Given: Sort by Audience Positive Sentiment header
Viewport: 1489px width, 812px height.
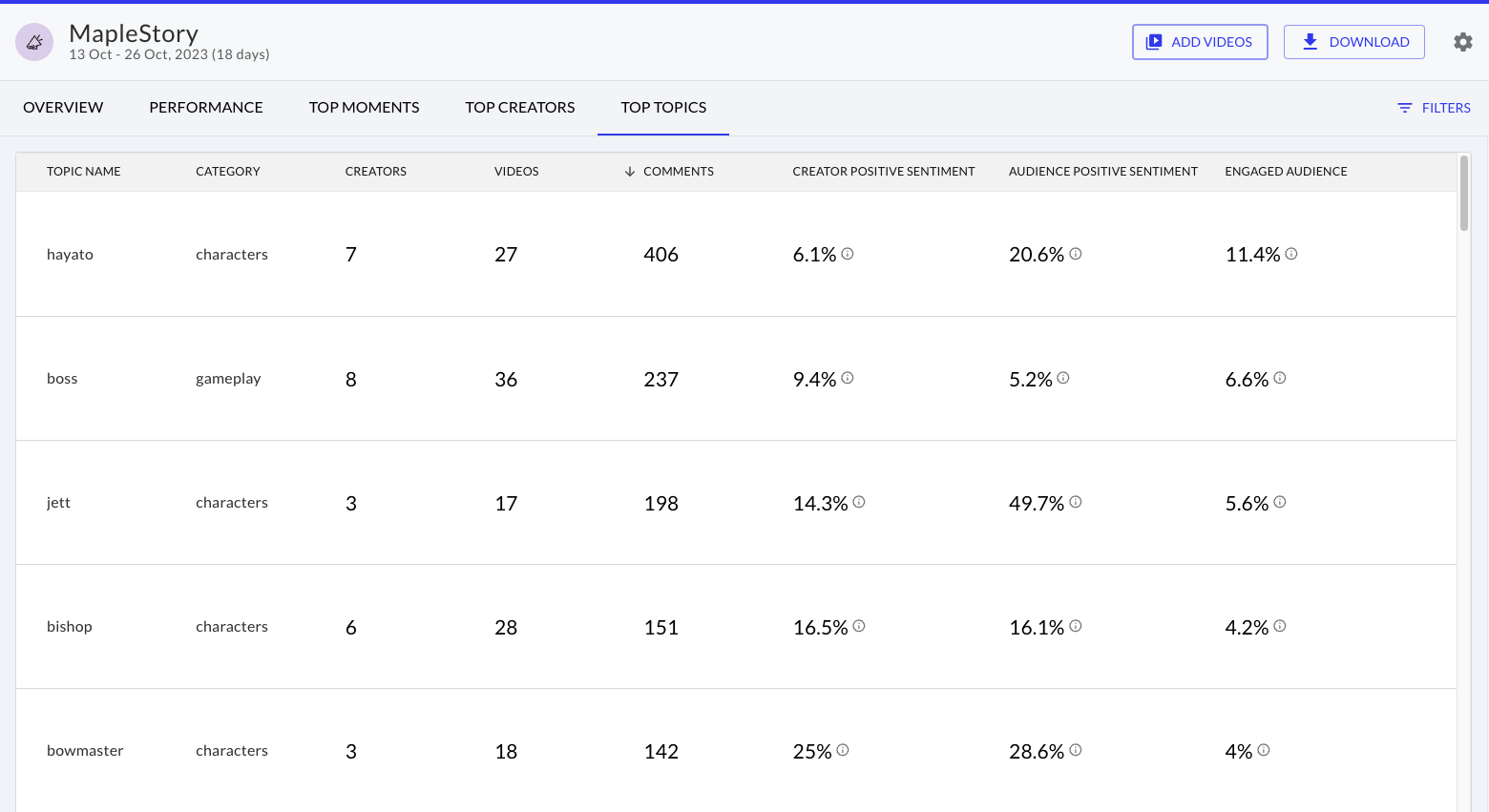Looking at the screenshot, I should tap(1103, 172).
